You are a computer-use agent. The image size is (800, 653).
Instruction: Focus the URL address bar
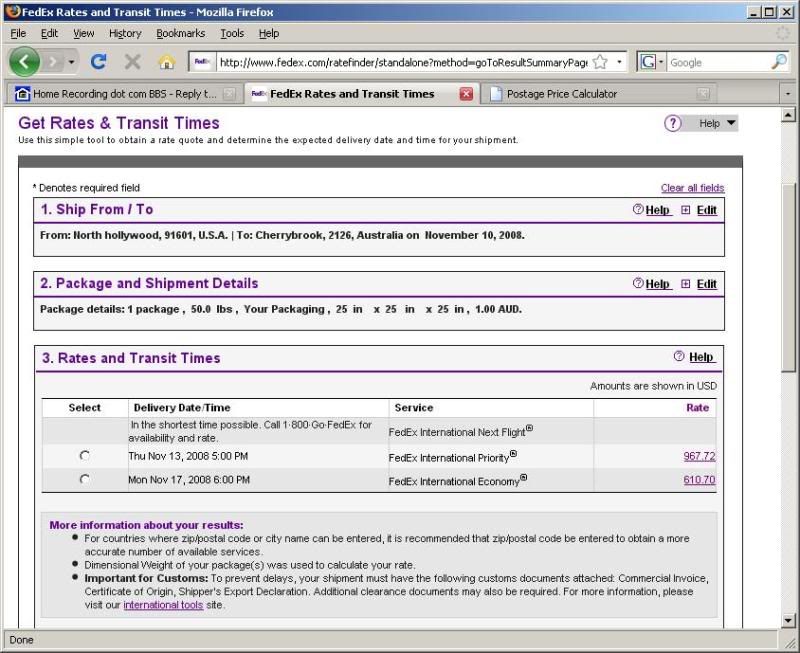point(403,62)
